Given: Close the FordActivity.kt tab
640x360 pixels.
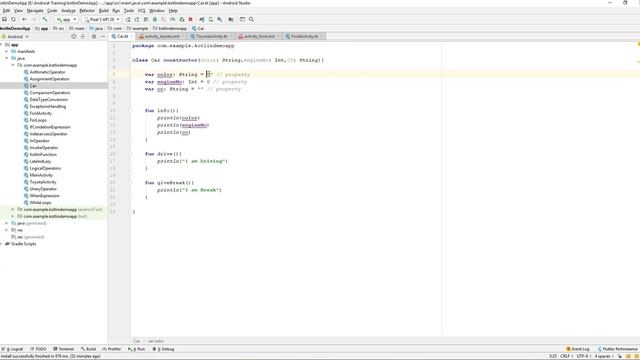Looking at the screenshot, I should tap(322, 36).
